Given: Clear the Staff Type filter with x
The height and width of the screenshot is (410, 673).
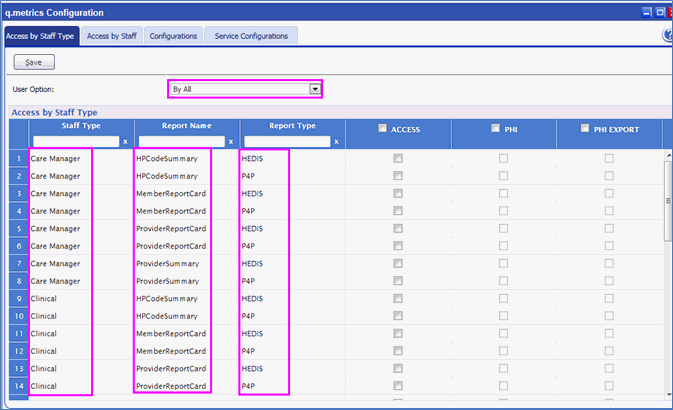Looking at the screenshot, I should tap(125, 142).
